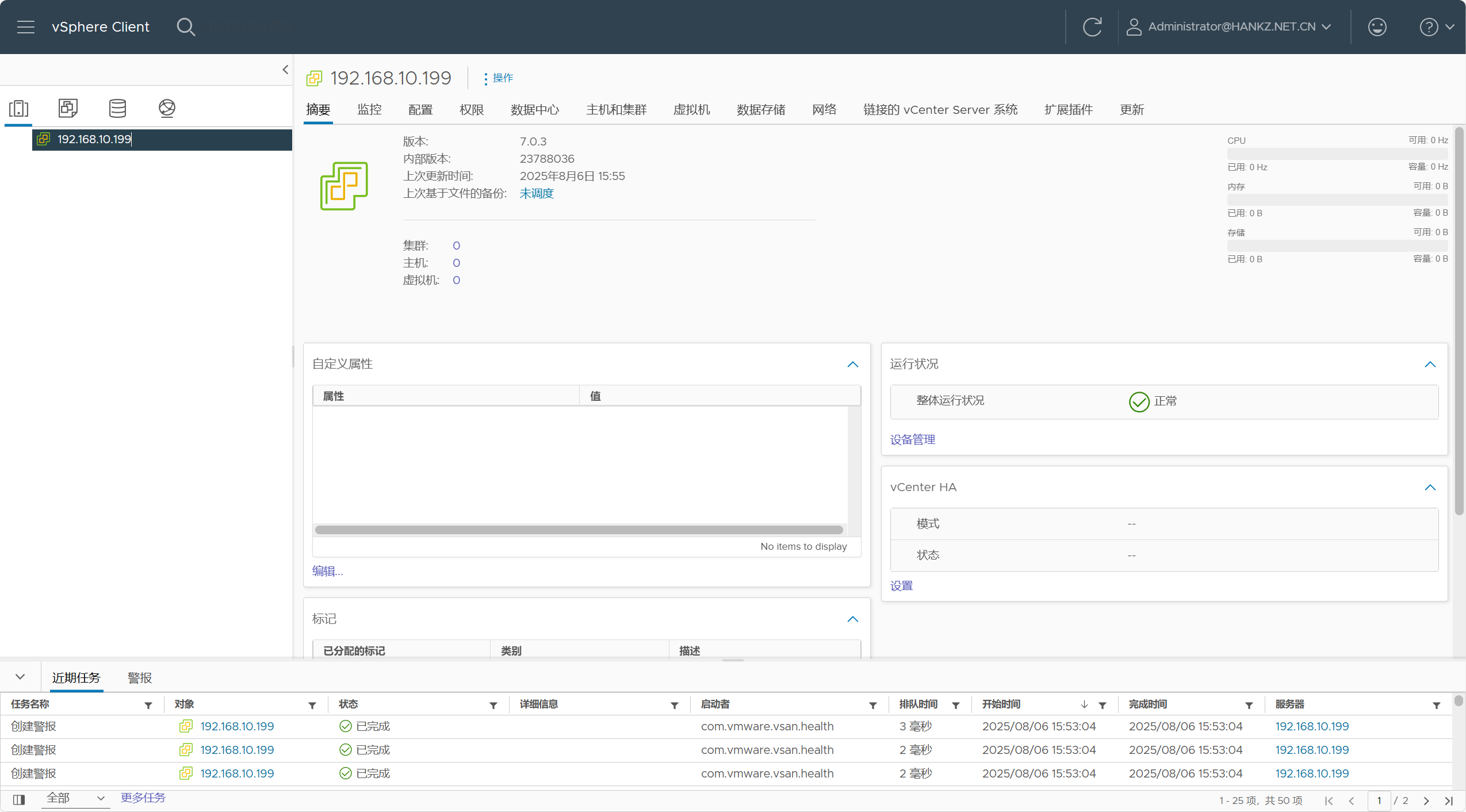Open the 虚拟机 tab
The height and width of the screenshot is (812, 1466).
click(692, 109)
